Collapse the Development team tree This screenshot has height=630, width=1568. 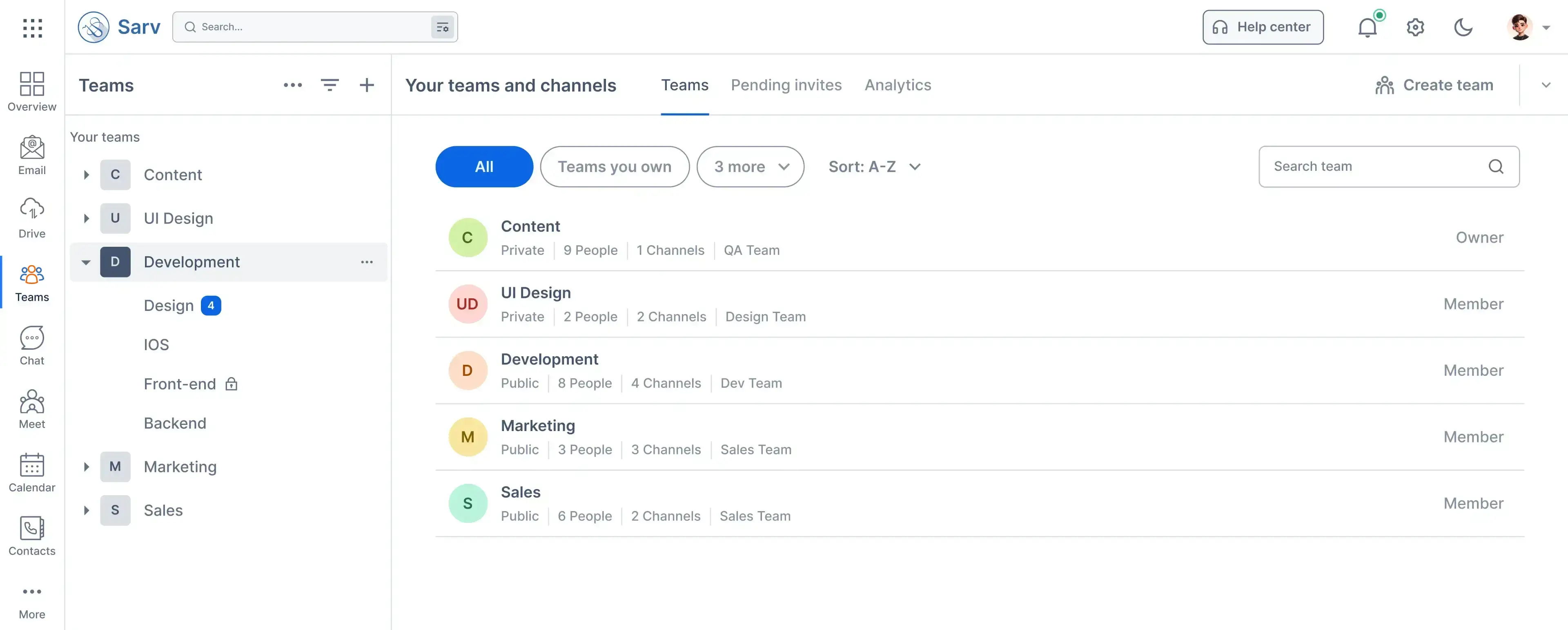pos(86,262)
